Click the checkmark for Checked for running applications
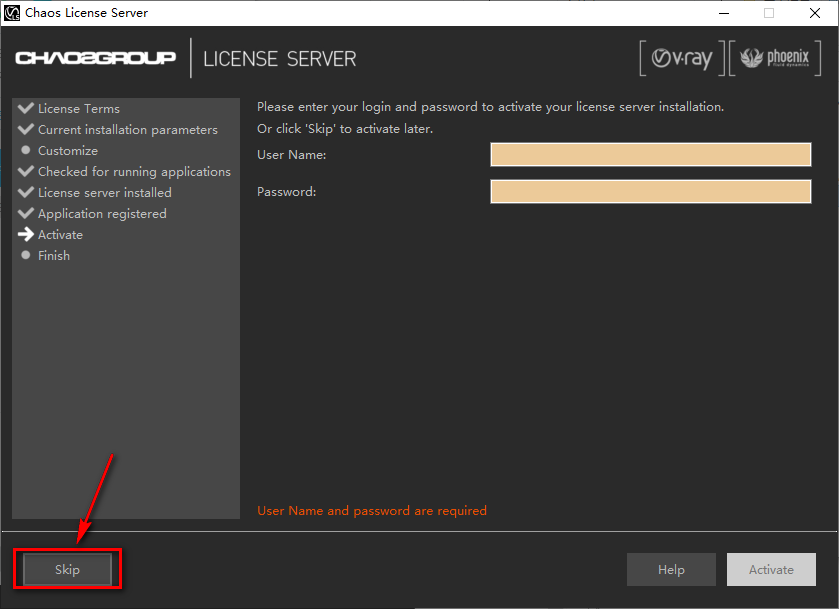The width and height of the screenshot is (839, 609). [x=24, y=171]
